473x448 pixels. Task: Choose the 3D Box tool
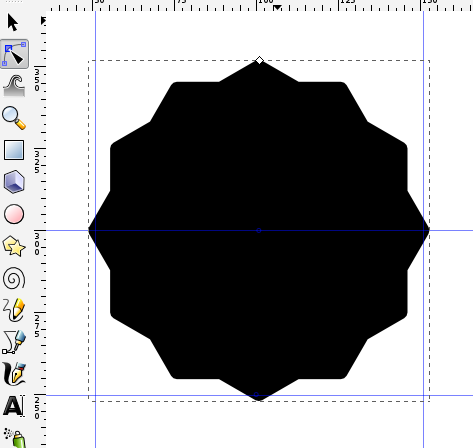(x=14, y=182)
